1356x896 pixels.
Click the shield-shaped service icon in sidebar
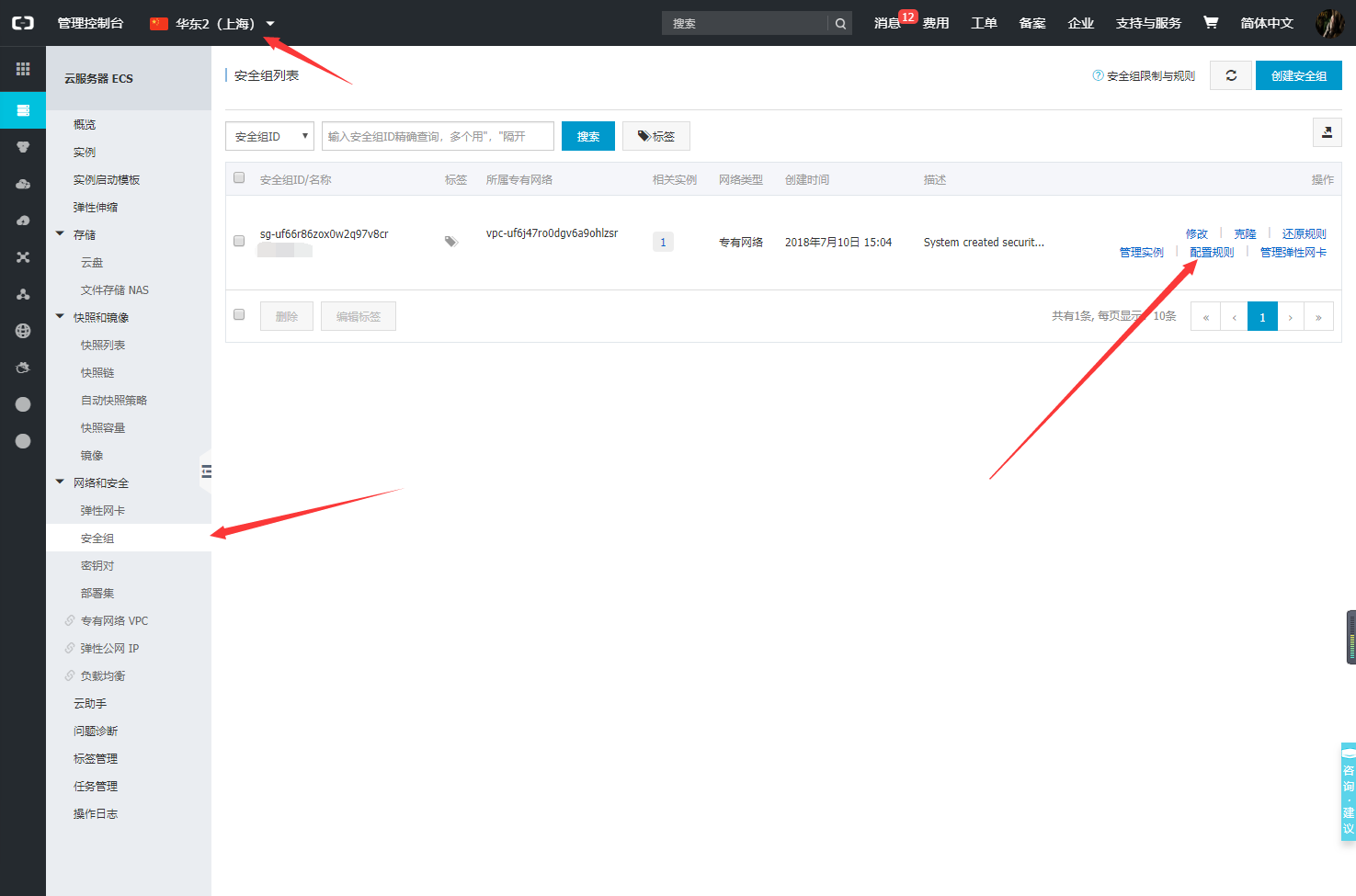23,147
